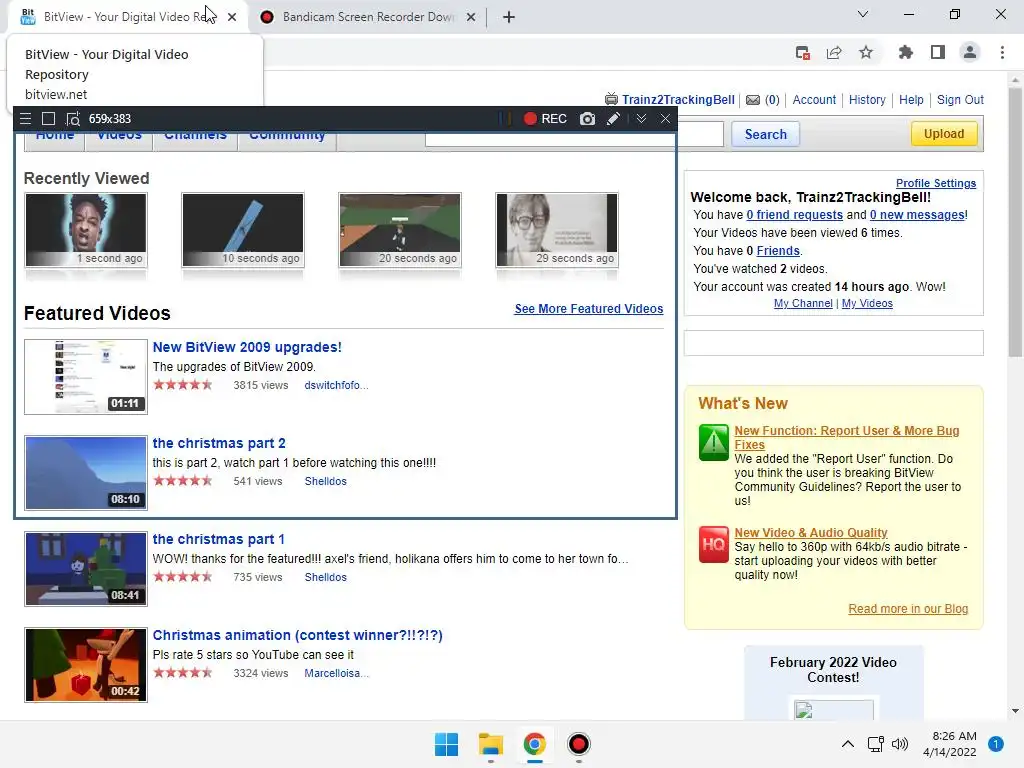Open the 0 friend requests link
This screenshot has height=768, width=1024.
pyautogui.click(x=795, y=215)
